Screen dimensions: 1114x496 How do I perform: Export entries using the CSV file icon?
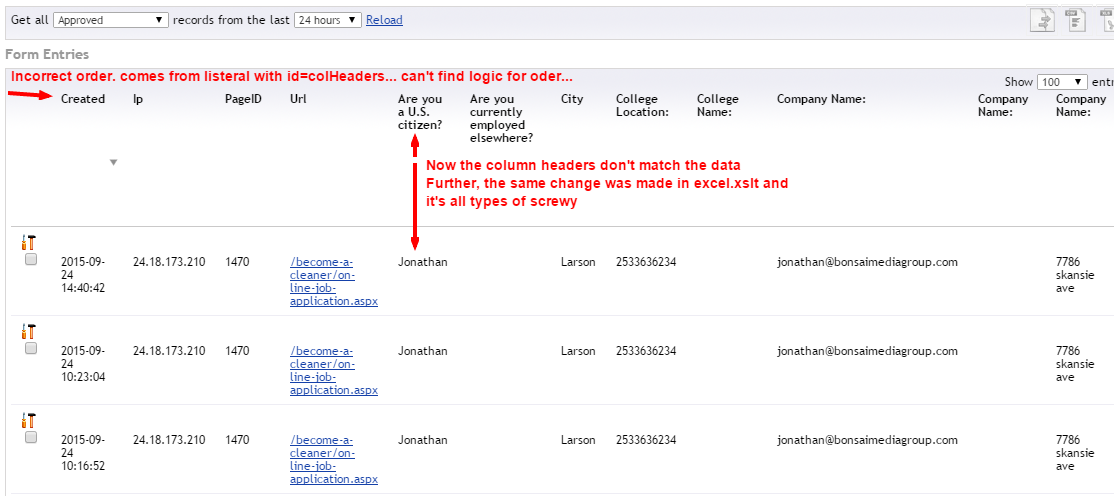(x=1078, y=20)
